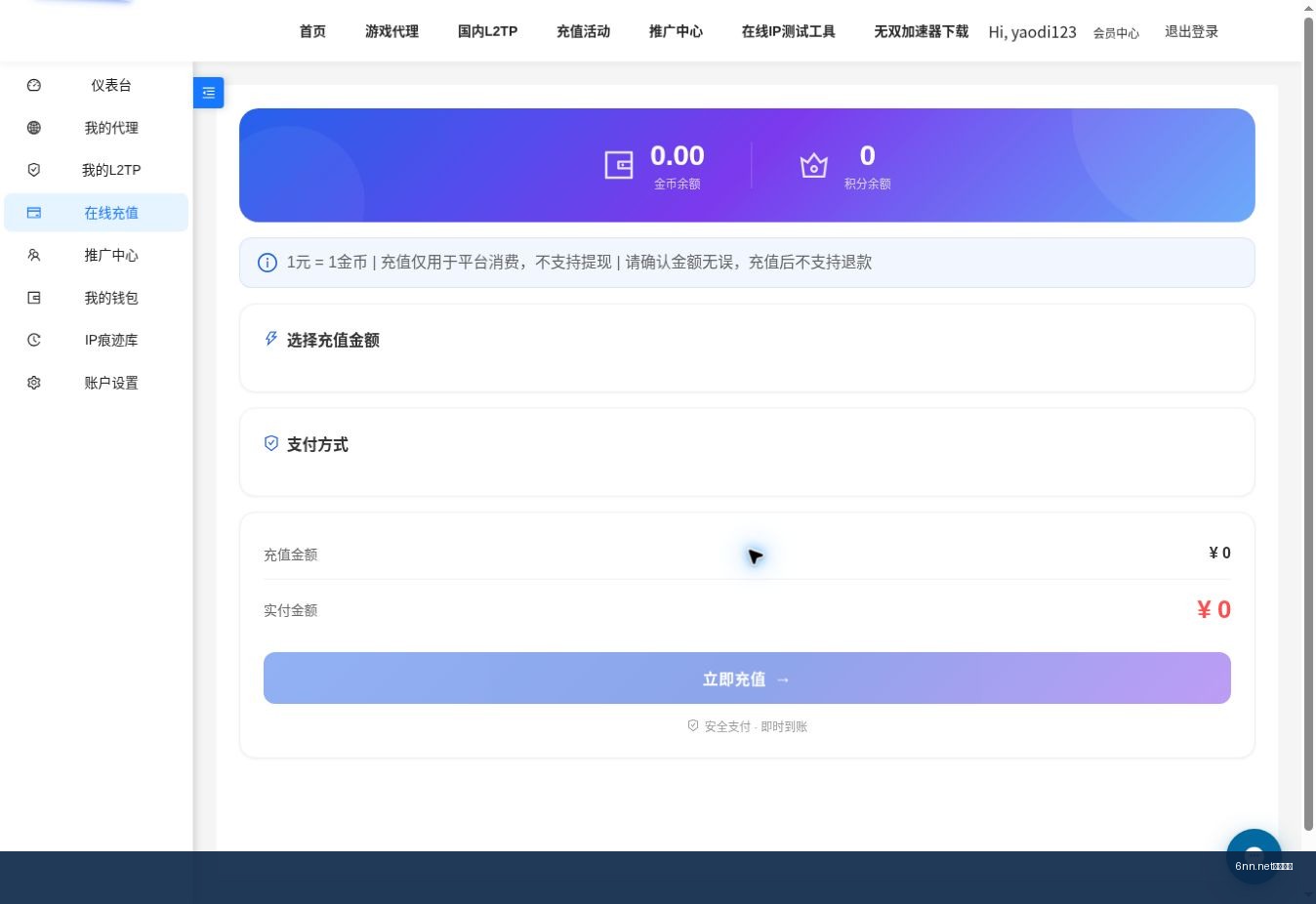Viewport: 1316px width, 904px height.
Task: Click the card icon beside 在线充值
Action: [x=34, y=213]
